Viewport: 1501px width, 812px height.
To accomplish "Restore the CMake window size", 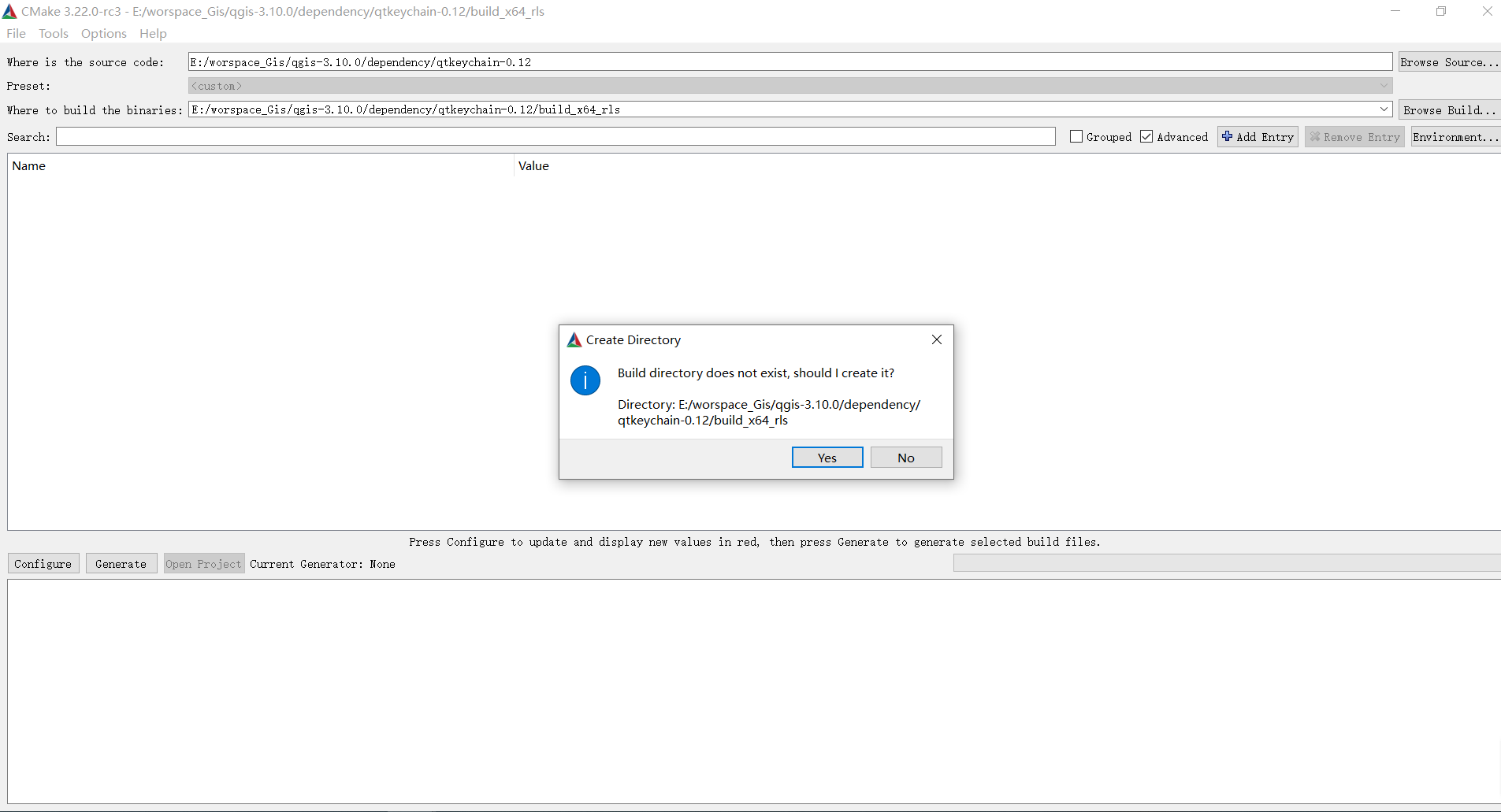I will [x=1441, y=11].
